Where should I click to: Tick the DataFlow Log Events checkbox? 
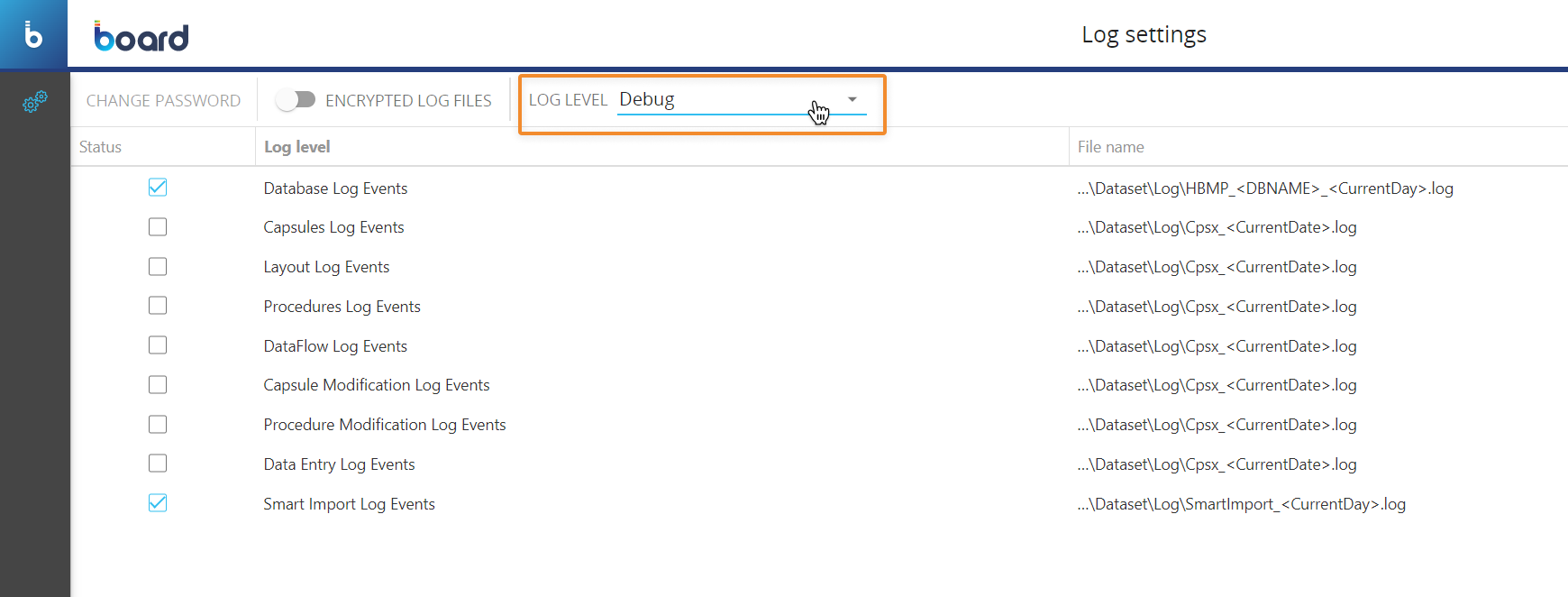click(158, 345)
